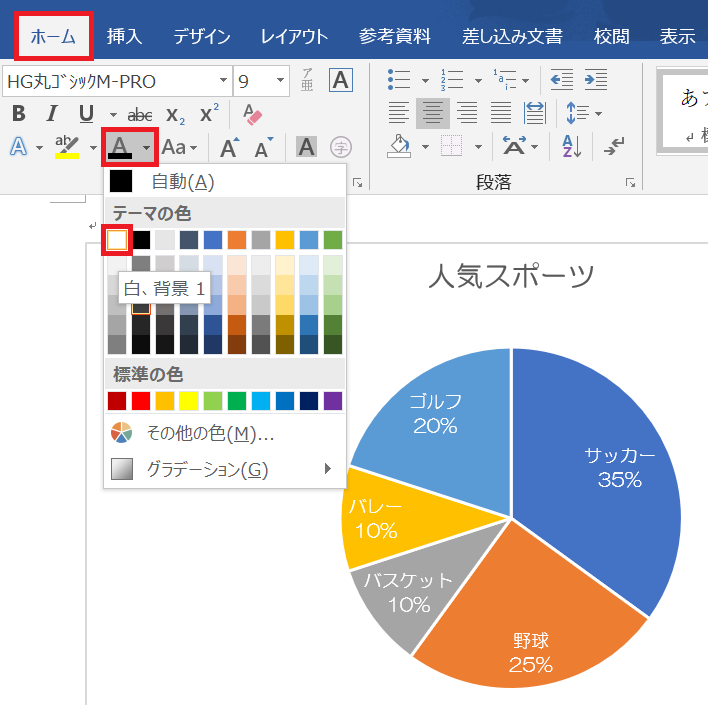
Task: Click Distribute text alignment icon
Action: coord(535,113)
